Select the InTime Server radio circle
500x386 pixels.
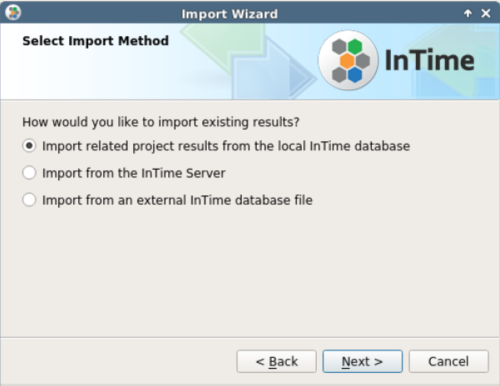pyautogui.click(x=29, y=173)
